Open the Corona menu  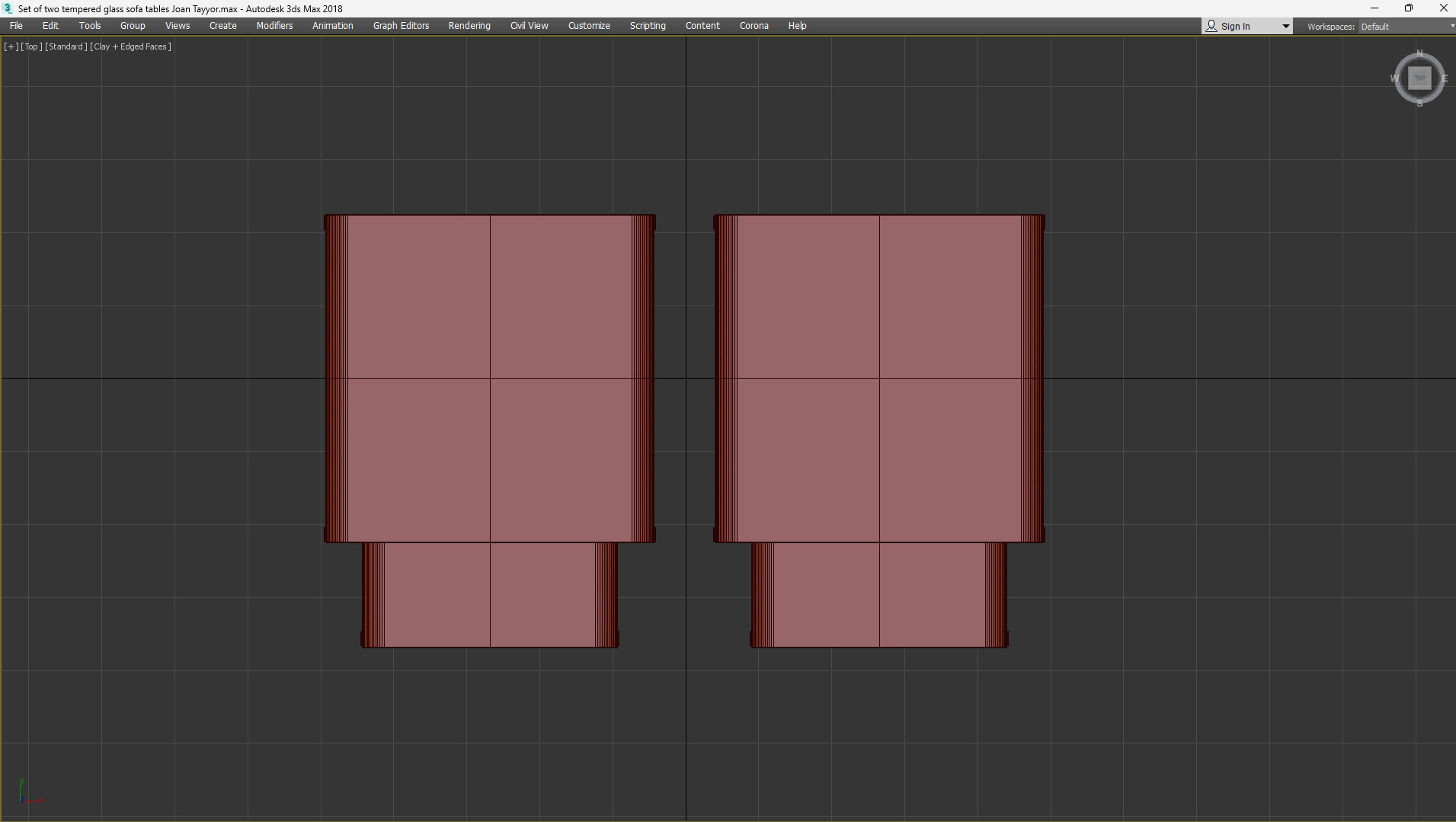[x=754, y=26]
